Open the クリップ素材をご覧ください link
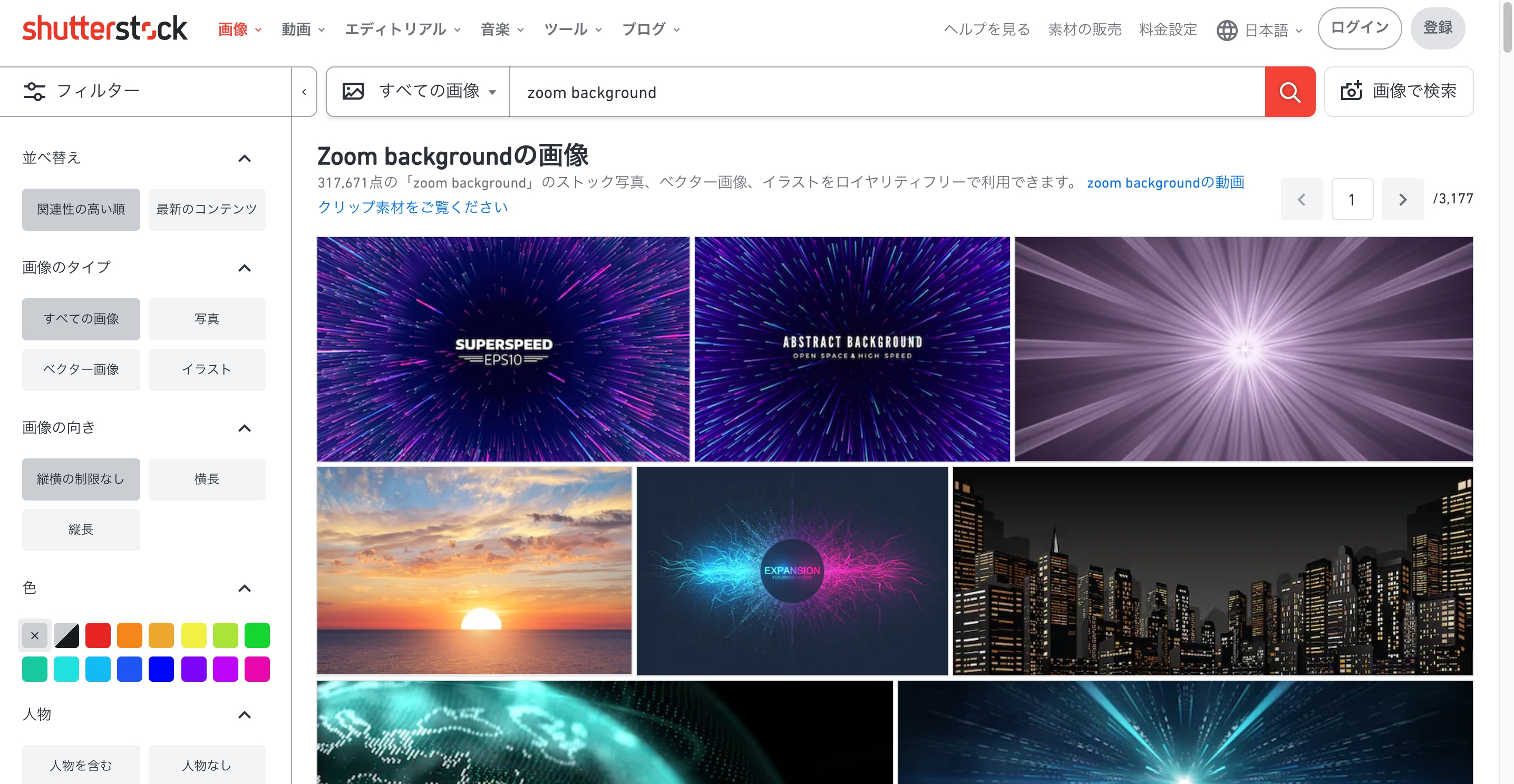The width and height of the screenshot is (1514, 784). coord(413,207)
